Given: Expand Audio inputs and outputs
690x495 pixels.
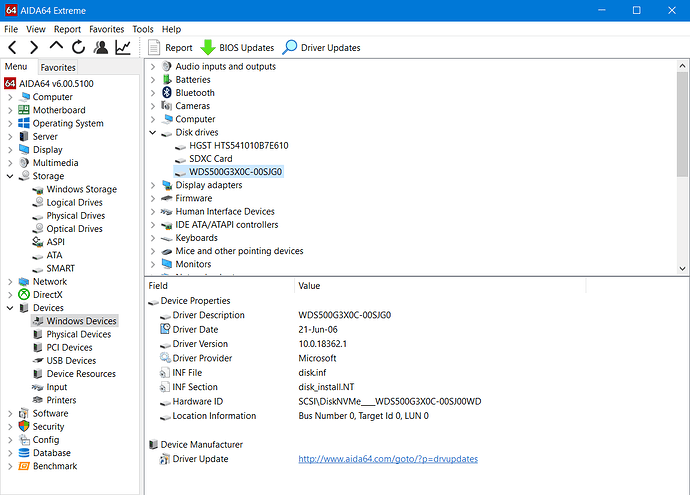Looking at the screenshot, I should click(x=153, y=66).
